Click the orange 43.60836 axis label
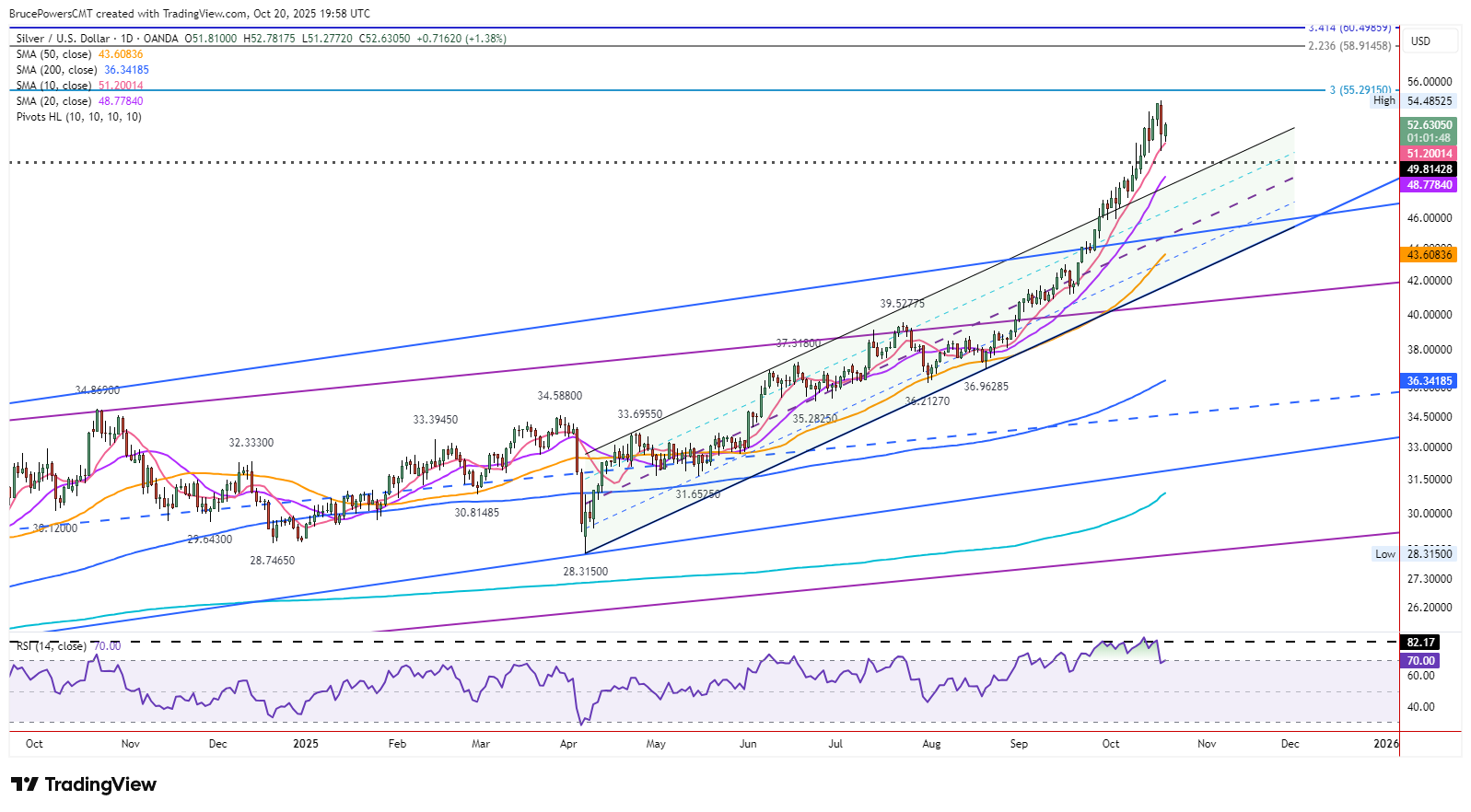 [1429, 255]
